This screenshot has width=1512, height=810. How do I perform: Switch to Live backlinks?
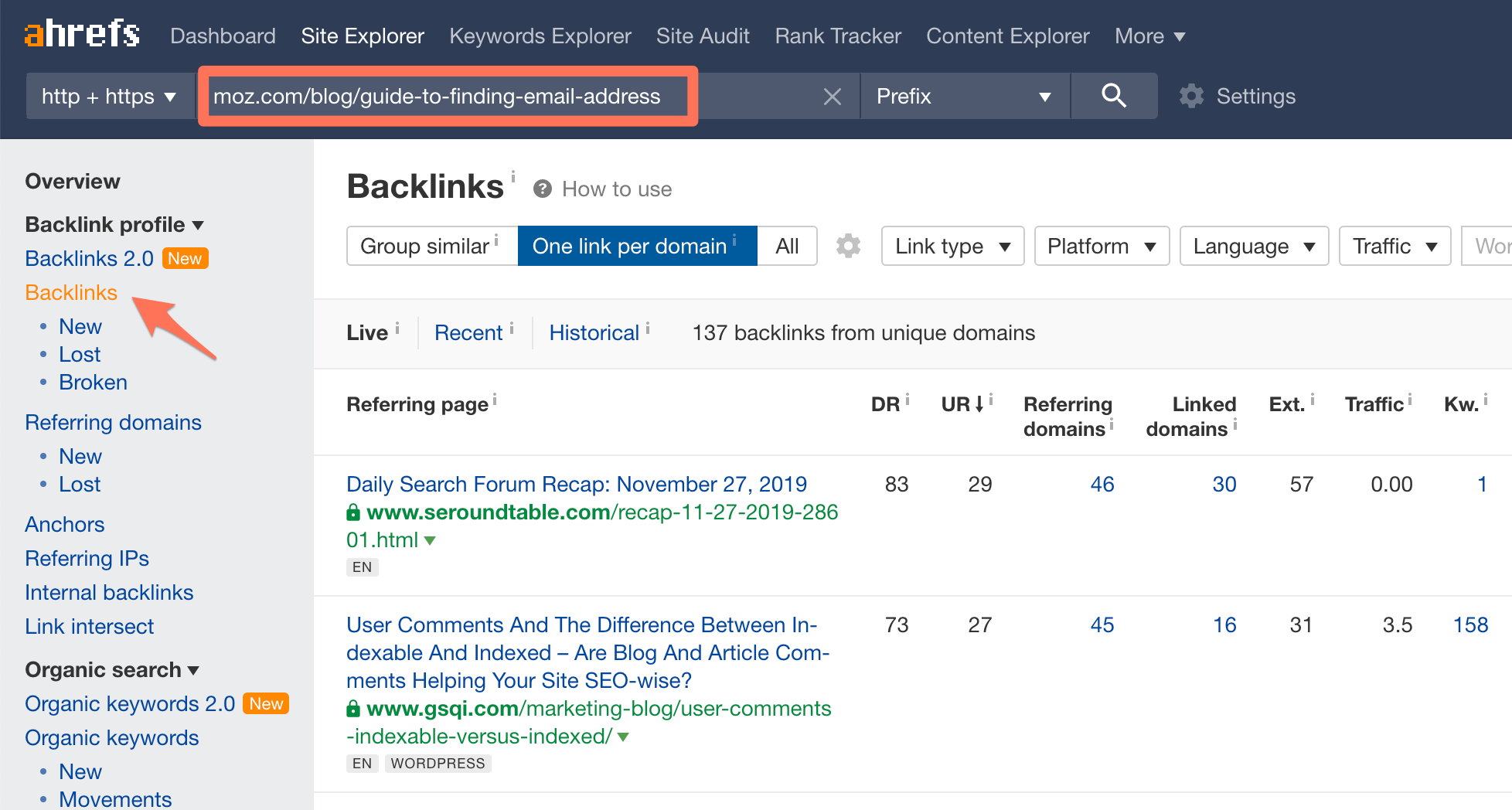click(367, 332)
